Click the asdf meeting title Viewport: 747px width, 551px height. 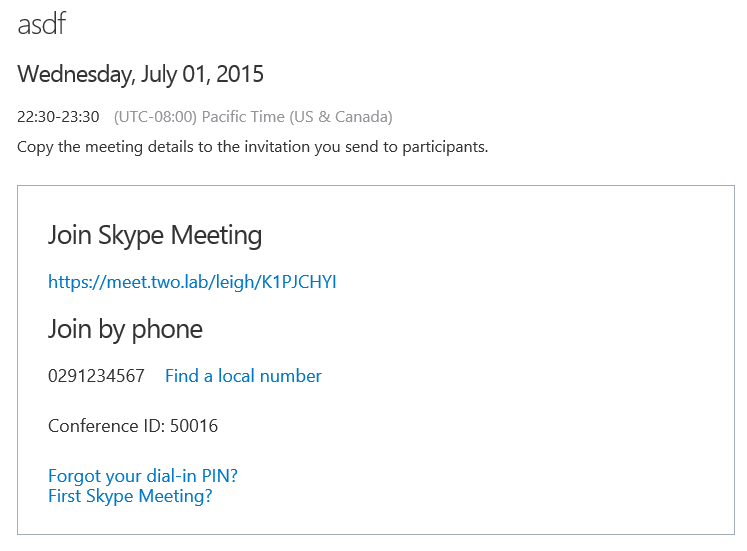click(x=41, y=23)
